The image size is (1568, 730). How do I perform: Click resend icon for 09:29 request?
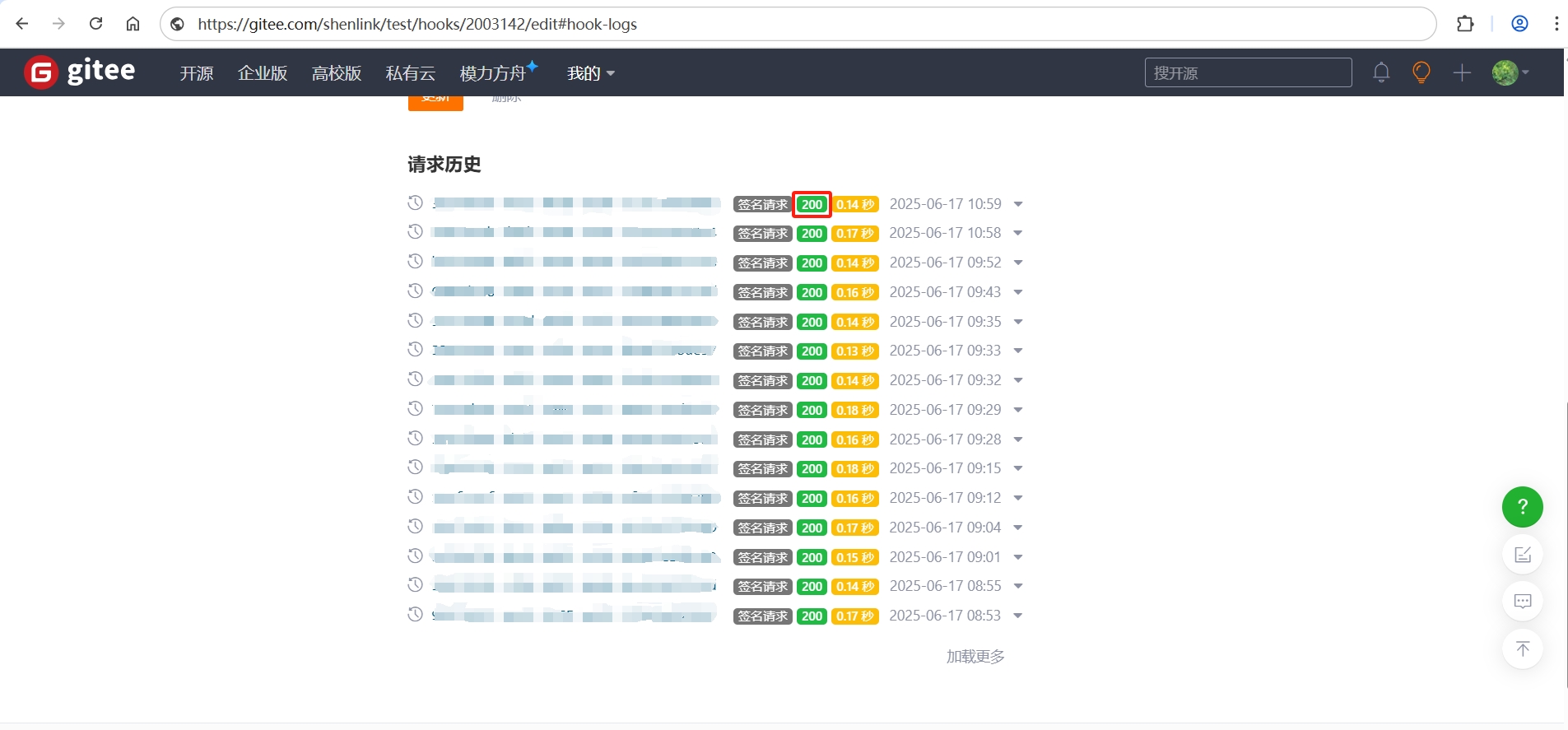(x=416, y=409)
